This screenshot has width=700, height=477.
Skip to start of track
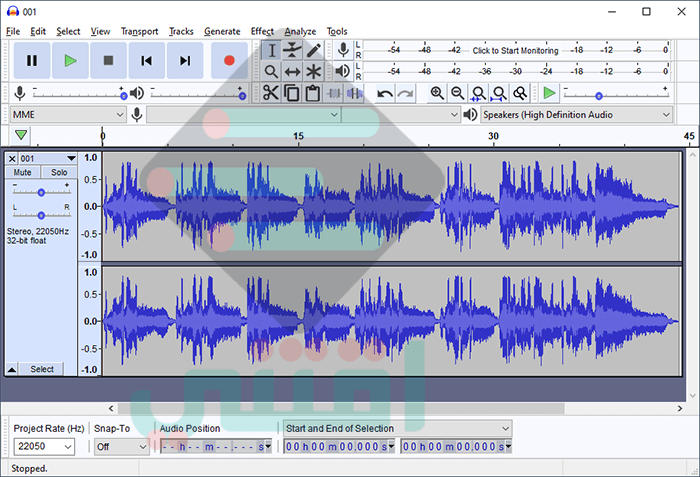click(x=146, y=60)
